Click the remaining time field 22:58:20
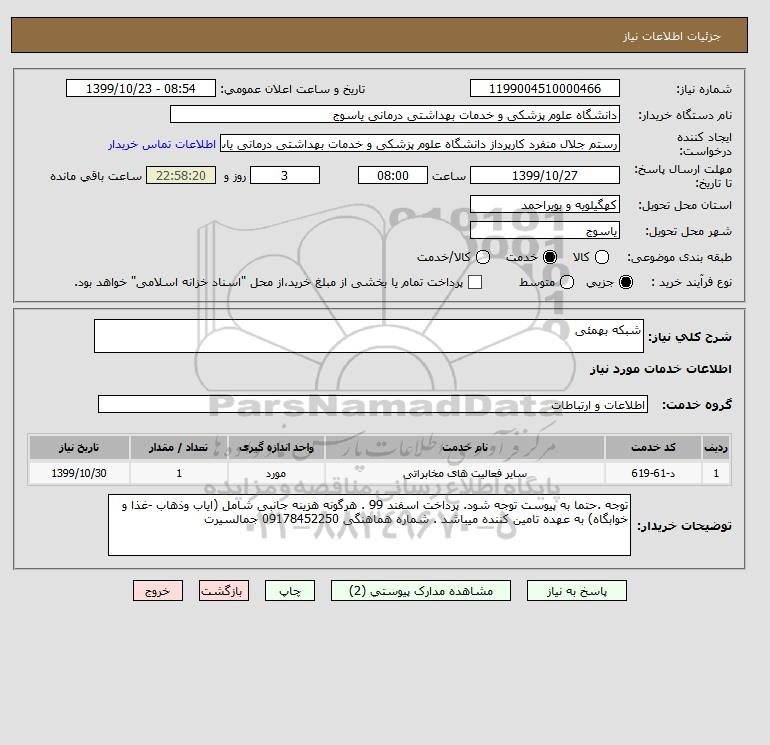The width and height of the screenshot is (770, 745). click(x=181, y=175)
